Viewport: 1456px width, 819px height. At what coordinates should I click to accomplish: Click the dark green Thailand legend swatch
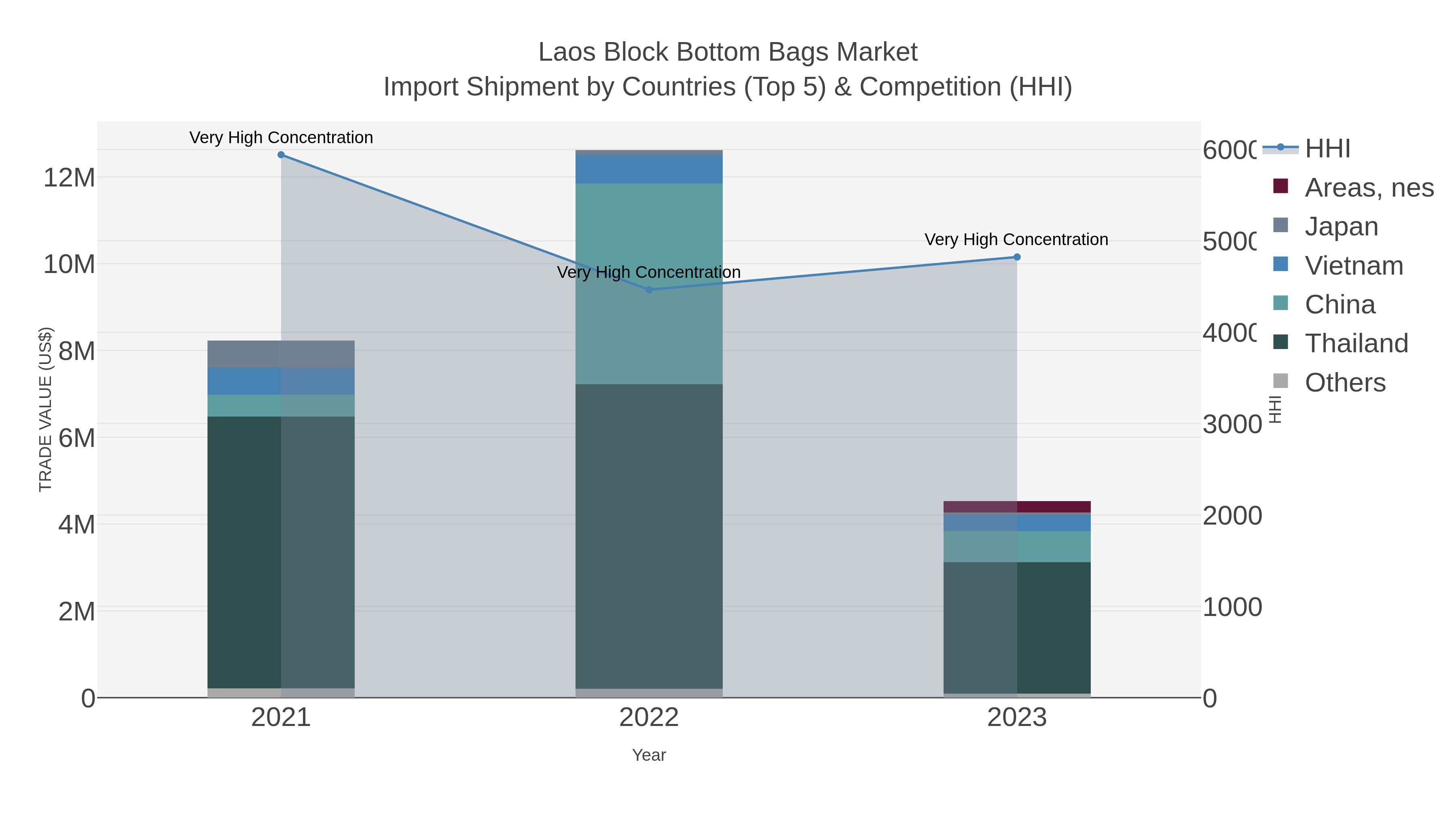1281,342
